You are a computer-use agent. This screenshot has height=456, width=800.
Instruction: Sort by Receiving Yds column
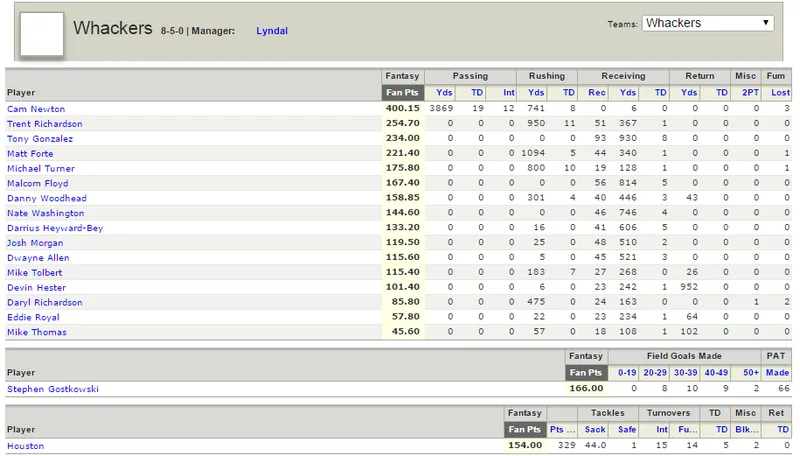(628, 92)
